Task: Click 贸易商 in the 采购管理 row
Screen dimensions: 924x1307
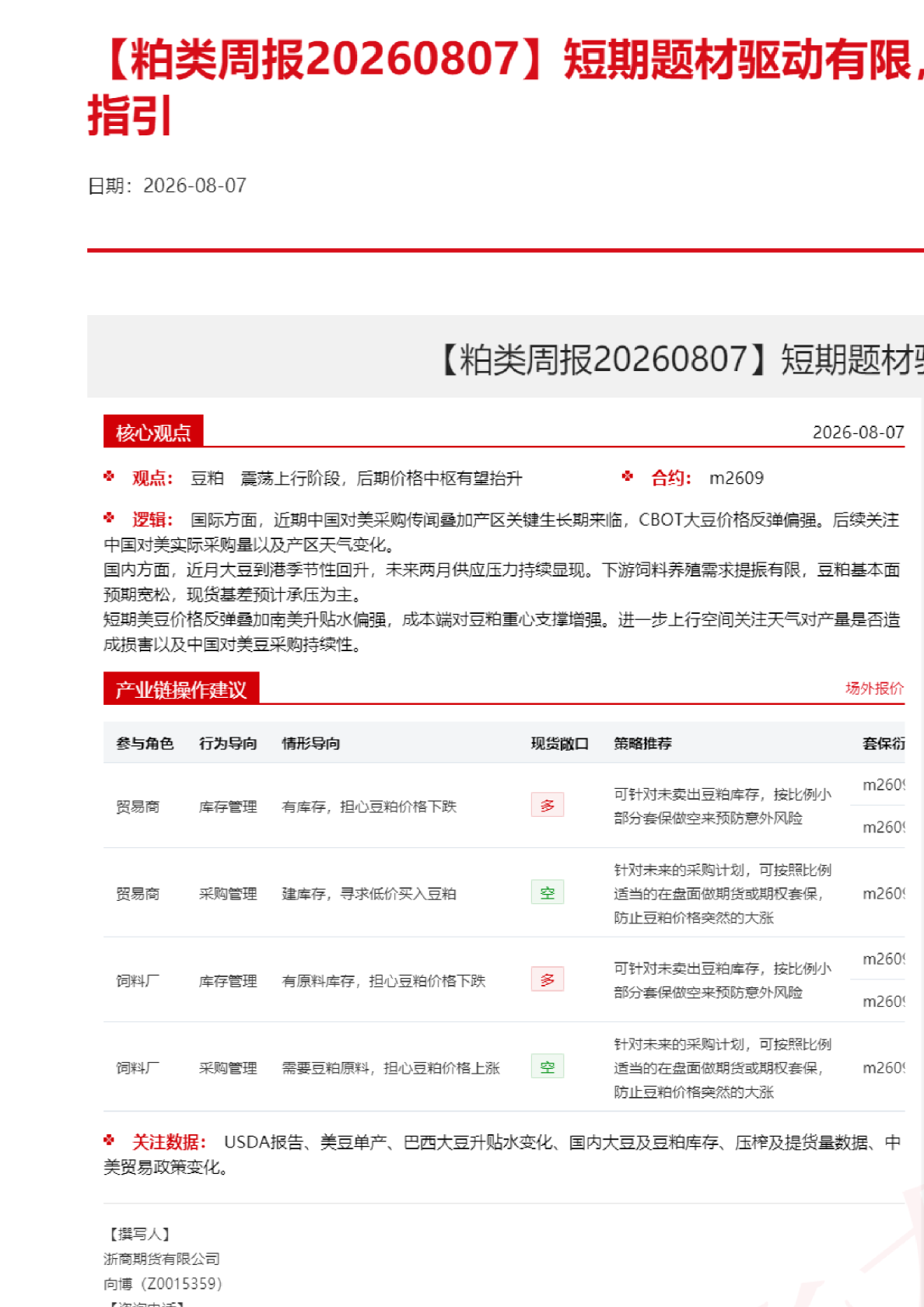Action: 138,894
